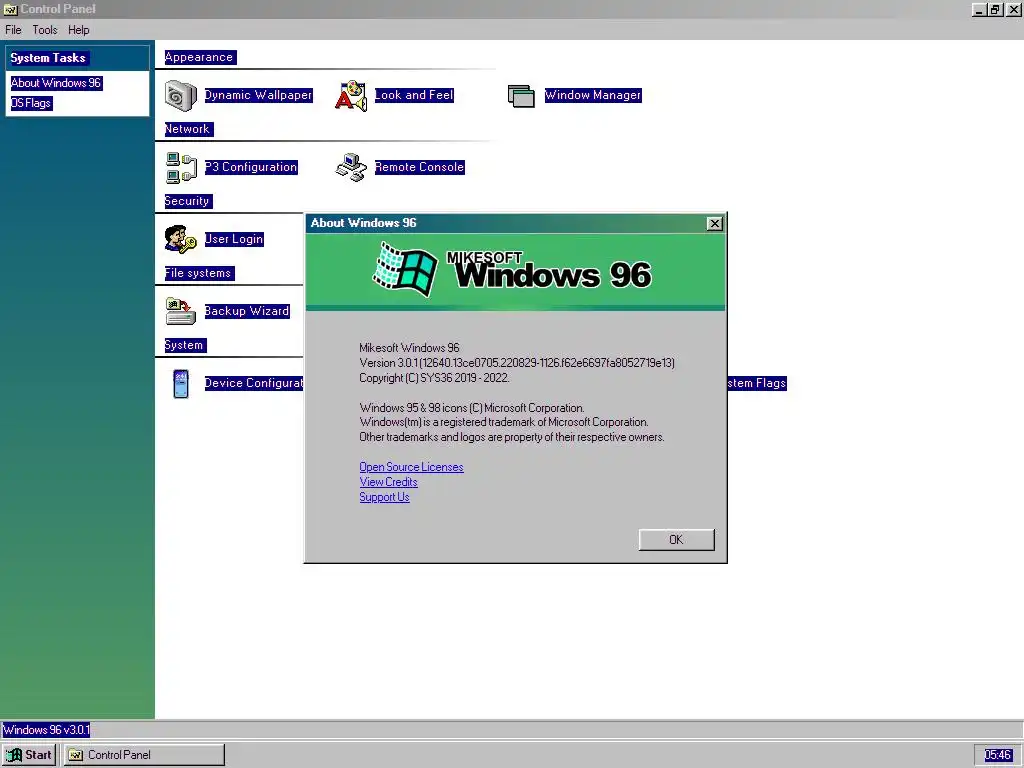Click the Backup Wizard label
Image resolution: width=1024 pixels, height=768 pixels.
pyautogui.click(x=247, y=311)
